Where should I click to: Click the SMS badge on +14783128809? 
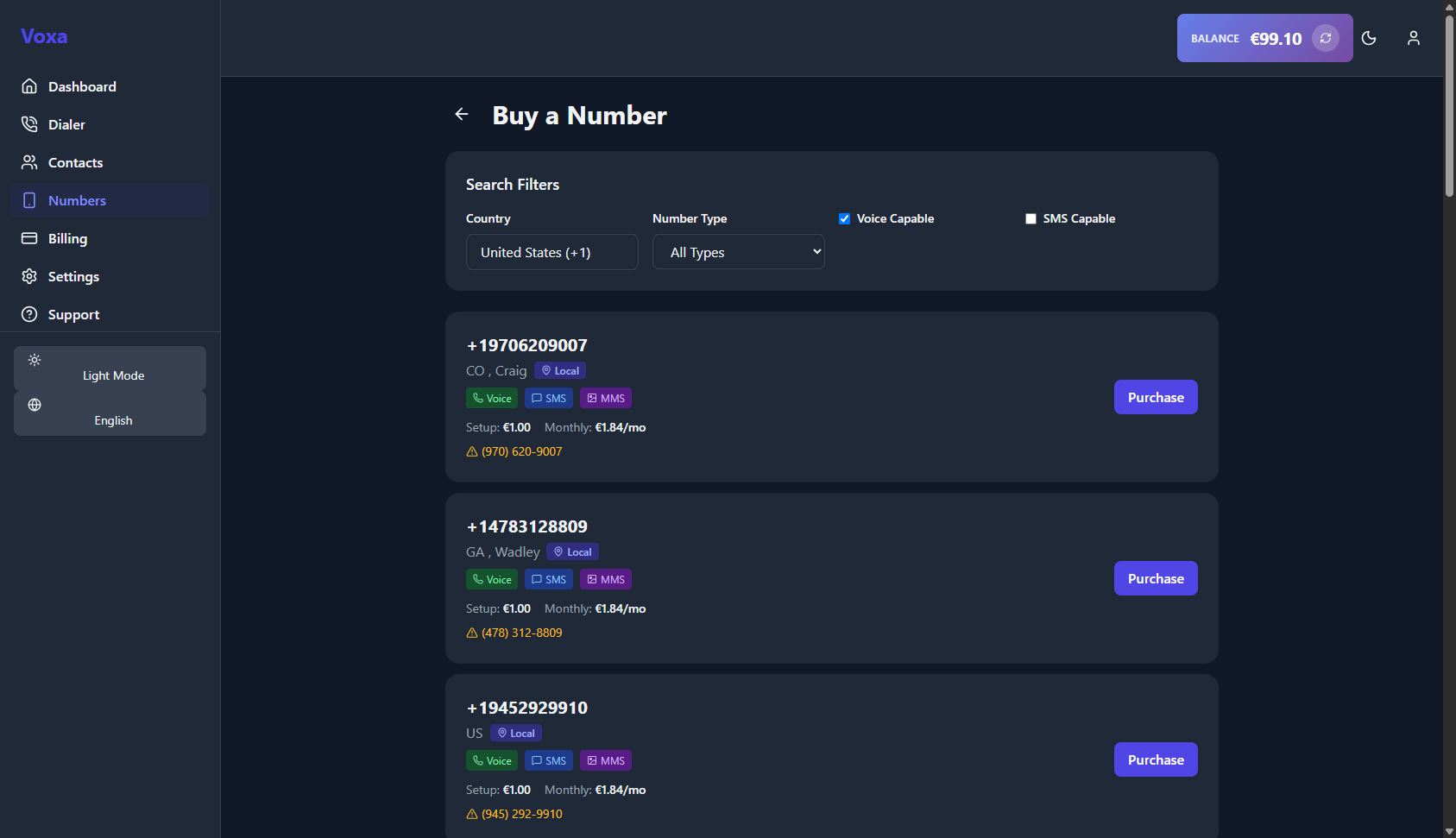[x=549, y=579]
